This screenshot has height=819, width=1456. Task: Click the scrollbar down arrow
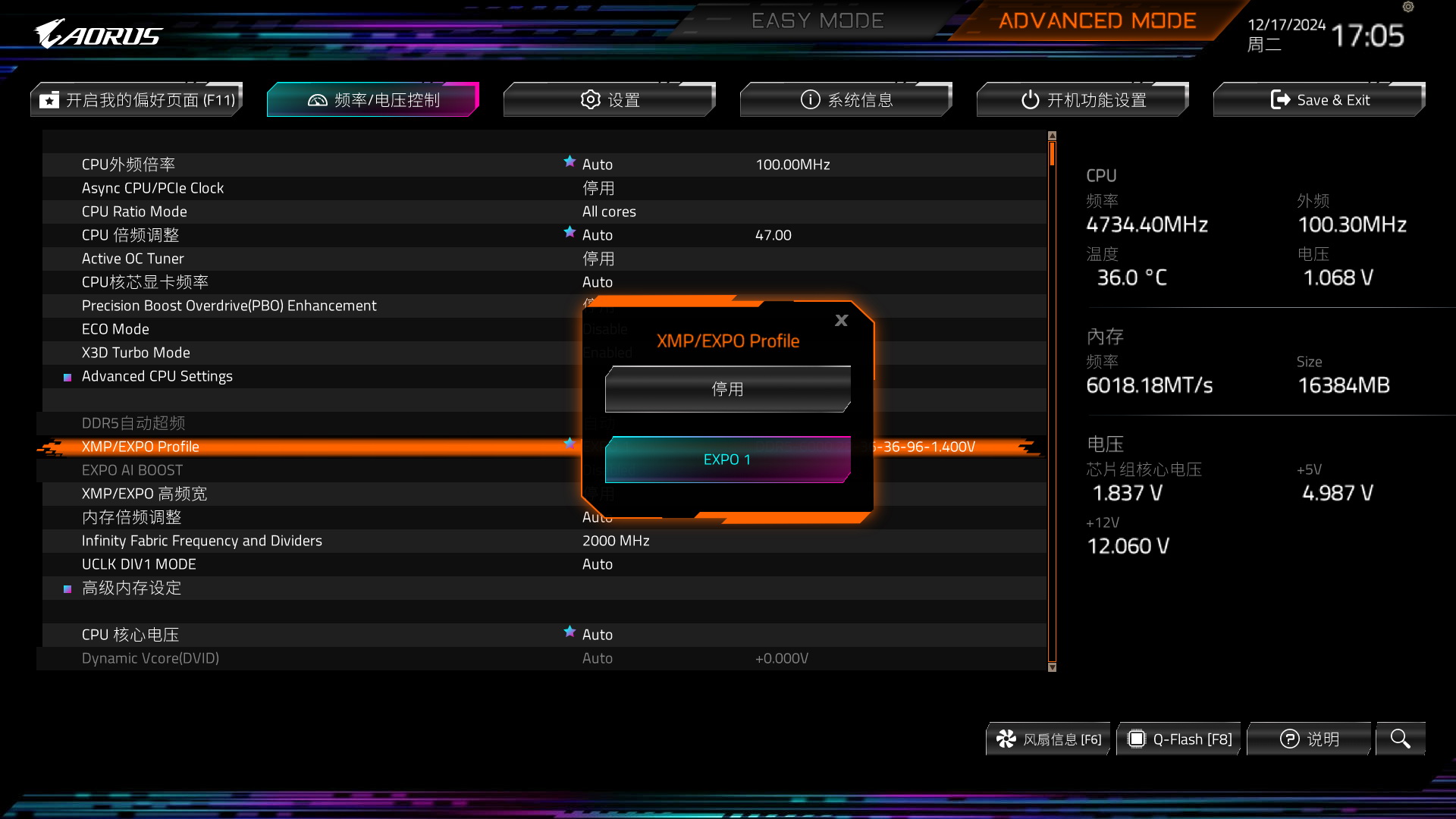click(x=1052, y=667)
